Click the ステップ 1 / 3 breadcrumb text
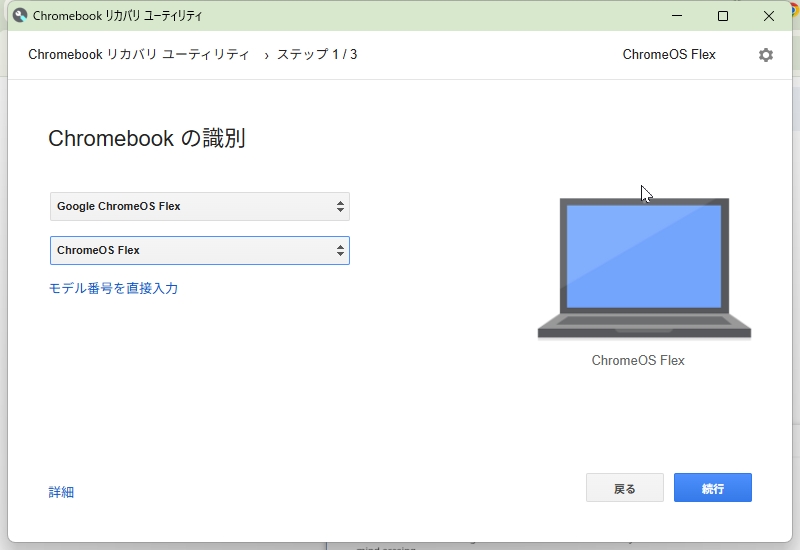This screenshot has width=800, height=550. click(317, 55)
